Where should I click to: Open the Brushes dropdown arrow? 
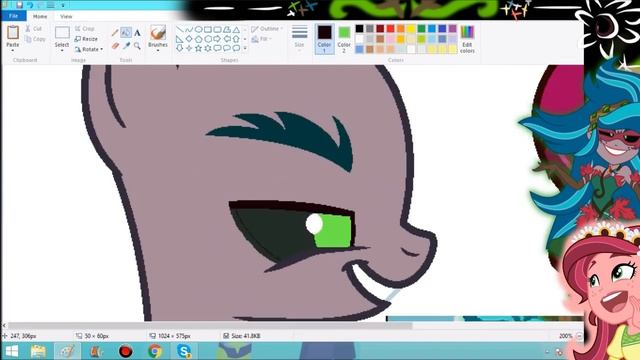pos(158,51)
